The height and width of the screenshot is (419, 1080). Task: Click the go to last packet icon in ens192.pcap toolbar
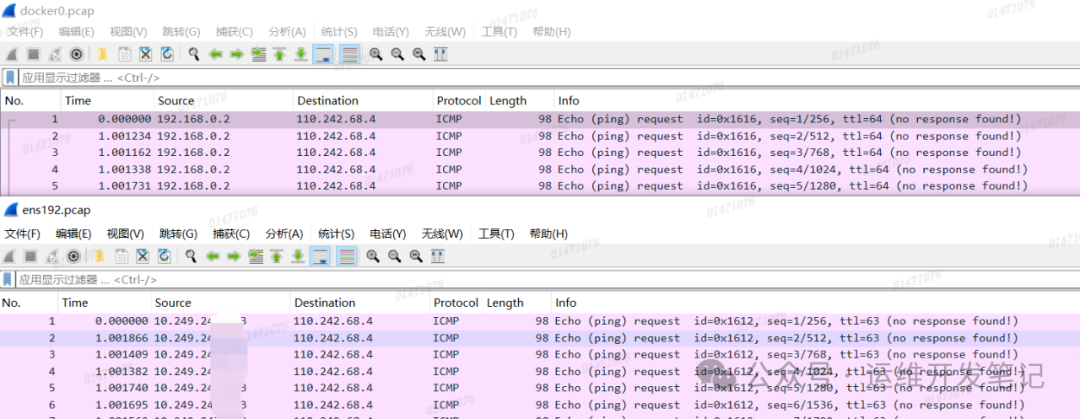(298, 256)
